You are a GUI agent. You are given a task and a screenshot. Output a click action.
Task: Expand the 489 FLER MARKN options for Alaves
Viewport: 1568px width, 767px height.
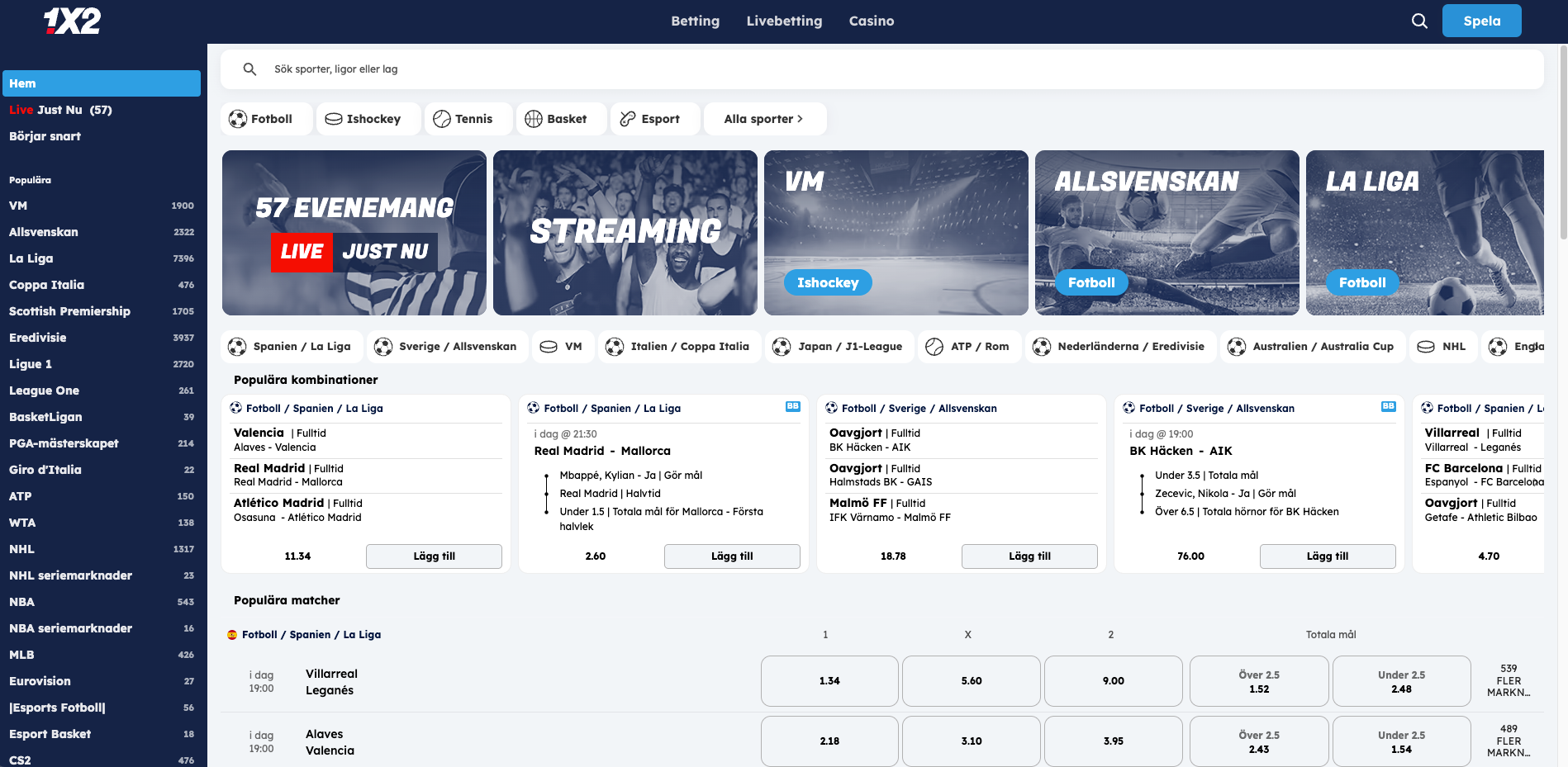1509,741
